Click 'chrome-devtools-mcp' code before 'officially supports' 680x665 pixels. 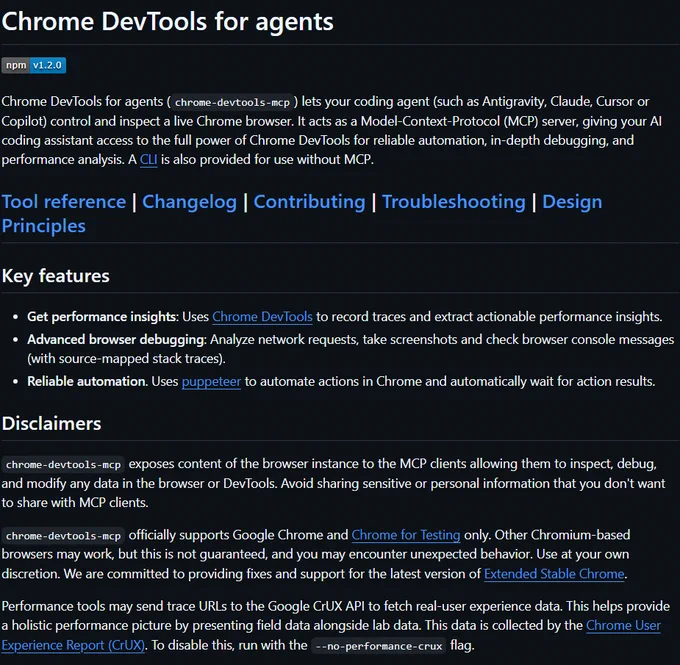(63, 536)
